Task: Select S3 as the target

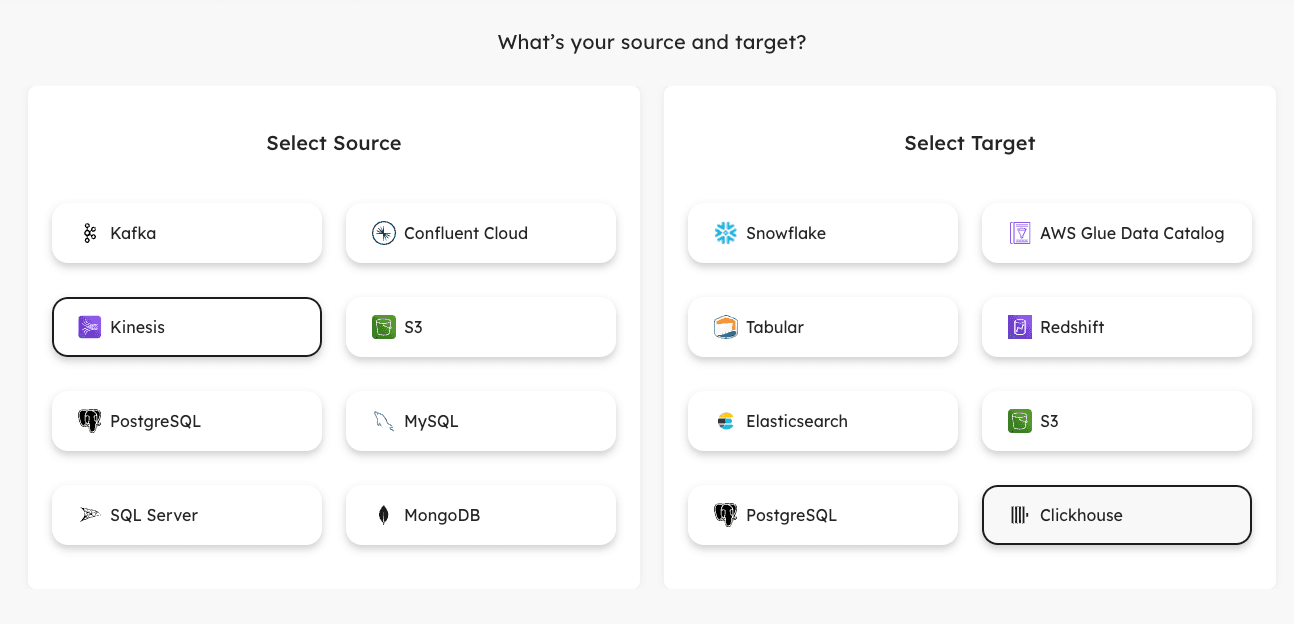Action: coord(1117,421)
